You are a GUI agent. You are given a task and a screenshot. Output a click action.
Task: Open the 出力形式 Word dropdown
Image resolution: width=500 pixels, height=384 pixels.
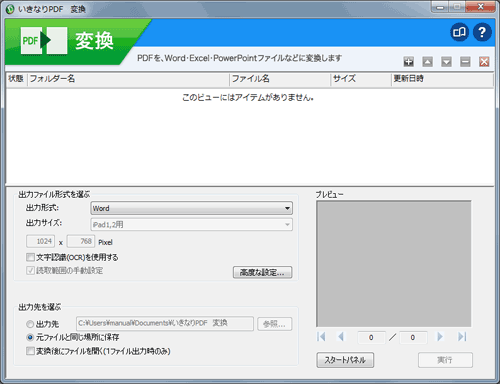coord(192,208)
